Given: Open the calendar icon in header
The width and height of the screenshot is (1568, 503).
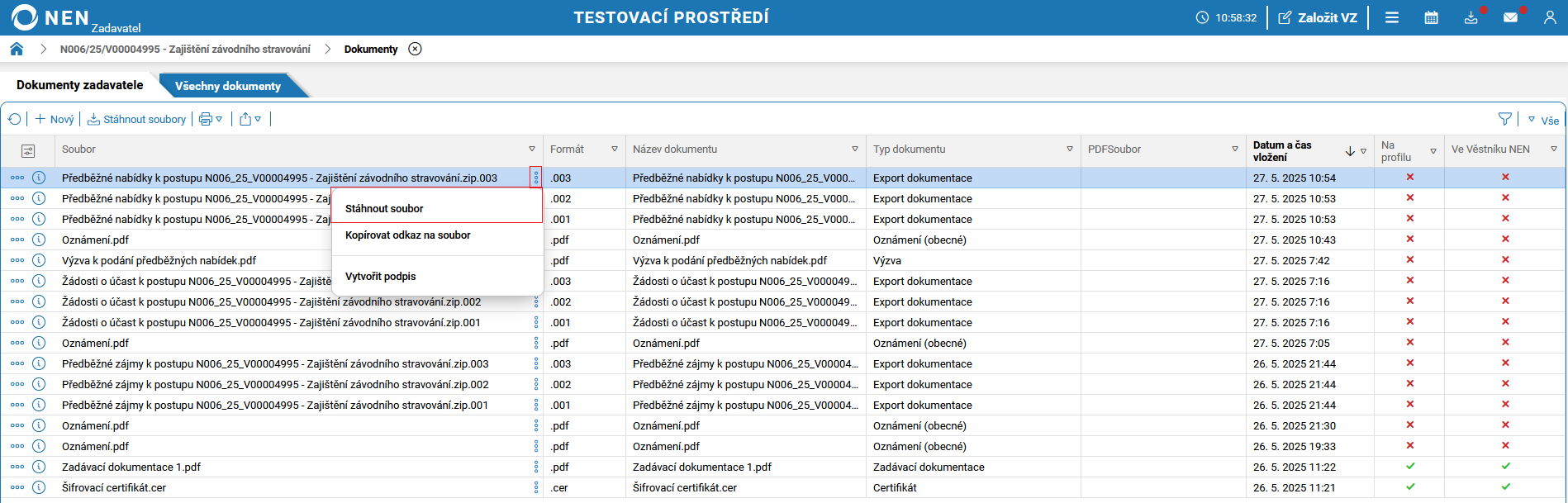Looking at the screenshot, I should coord(1432,17).
